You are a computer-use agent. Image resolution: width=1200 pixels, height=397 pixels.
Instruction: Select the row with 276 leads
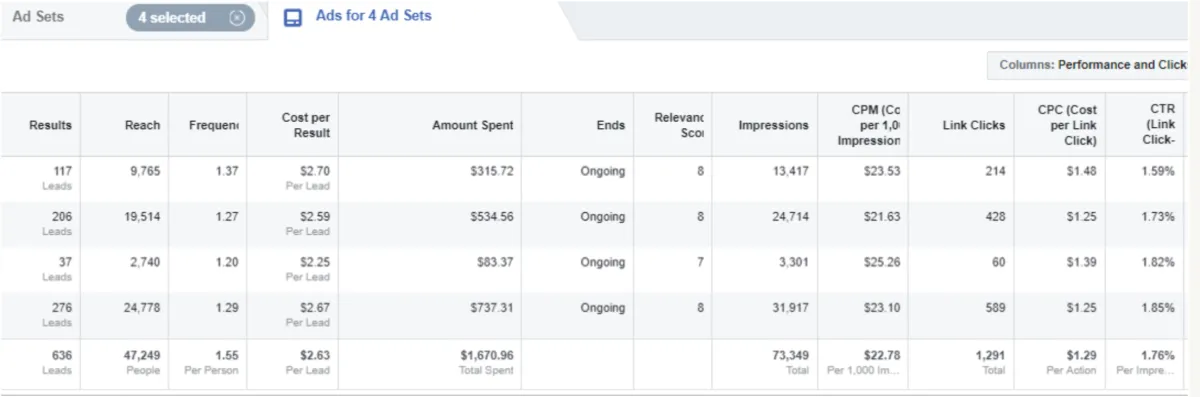(x=594, y=316)
